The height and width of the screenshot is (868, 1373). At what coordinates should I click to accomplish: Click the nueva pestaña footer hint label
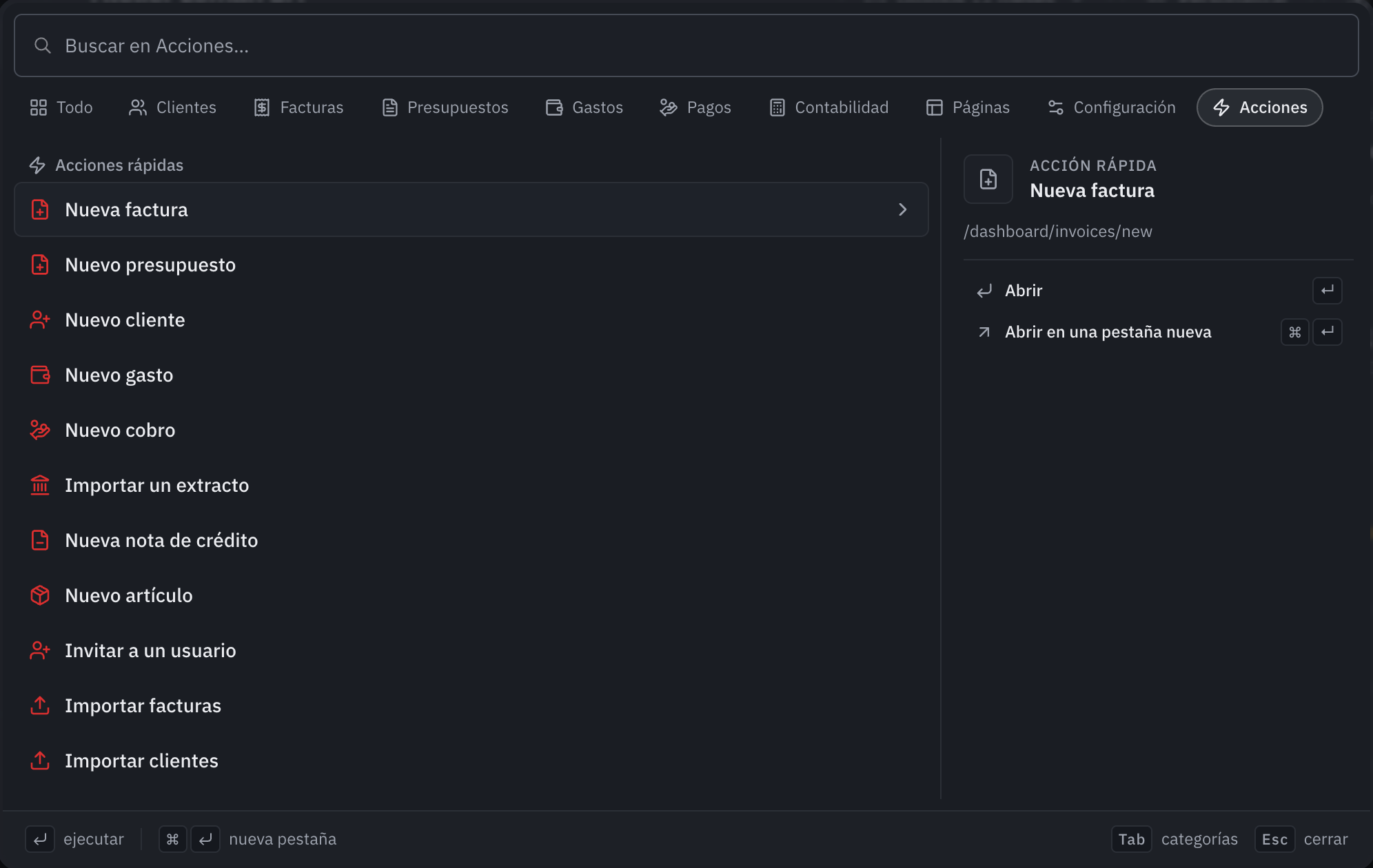click(283, 839)
